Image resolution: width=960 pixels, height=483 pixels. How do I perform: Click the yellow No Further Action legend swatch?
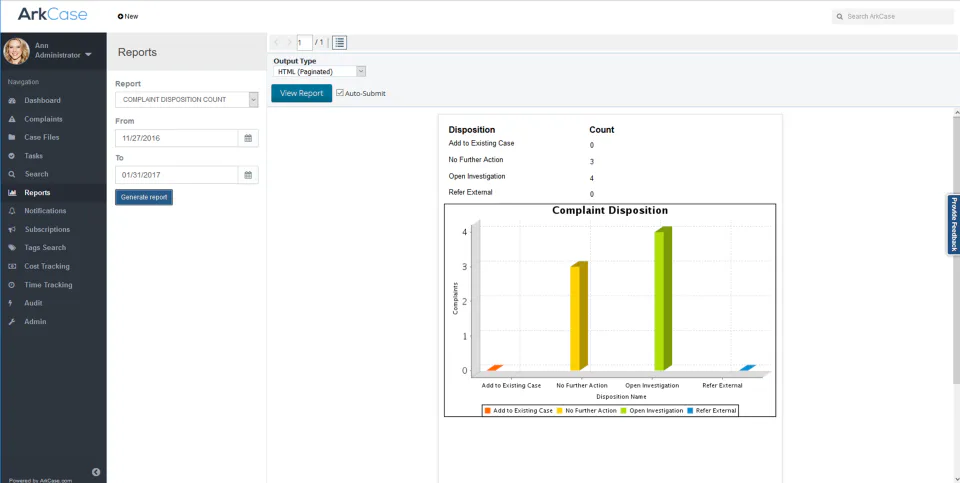click(x=560, y=411)
